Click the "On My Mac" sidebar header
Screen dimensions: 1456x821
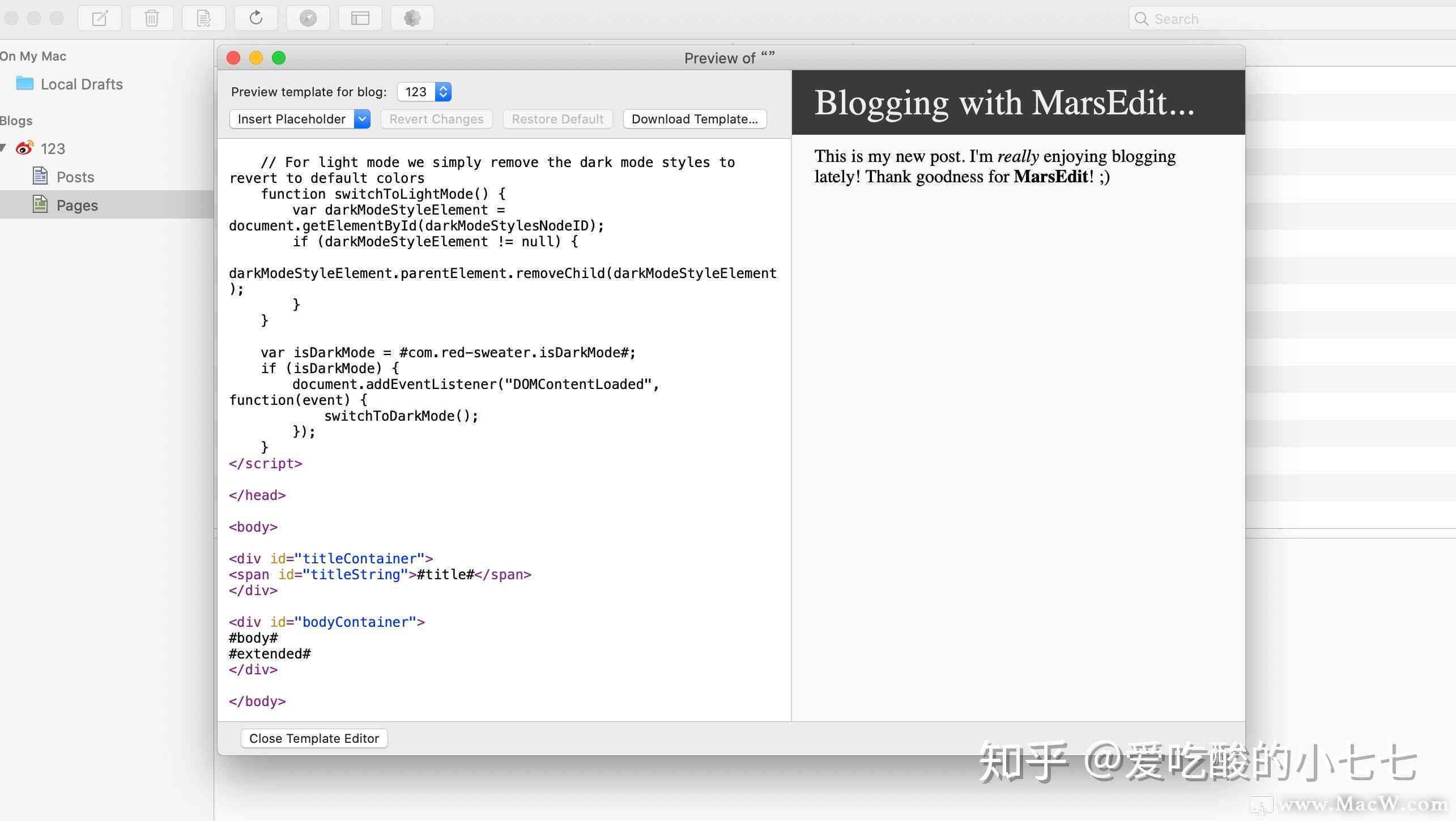[x=33, y=56]
